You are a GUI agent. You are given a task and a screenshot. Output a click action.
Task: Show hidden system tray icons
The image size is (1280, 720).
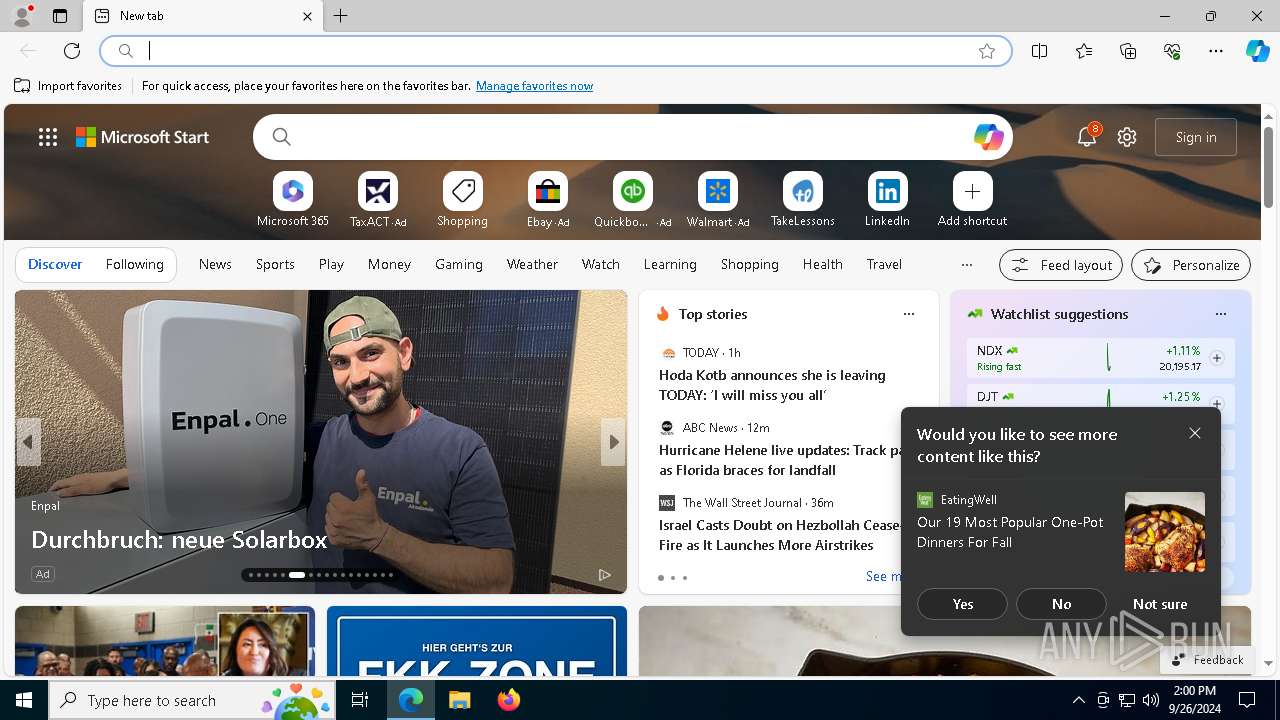[x=1078, y=700]
